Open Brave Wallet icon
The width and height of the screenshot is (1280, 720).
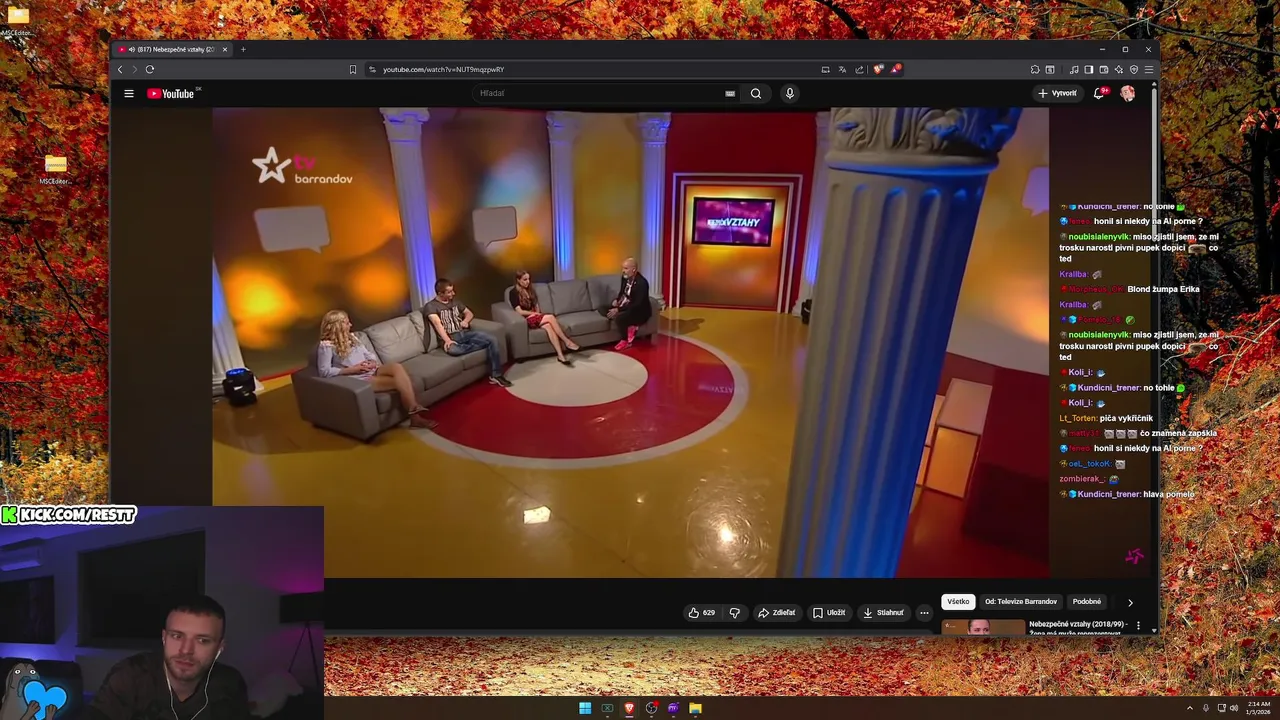coord(1104,69)
